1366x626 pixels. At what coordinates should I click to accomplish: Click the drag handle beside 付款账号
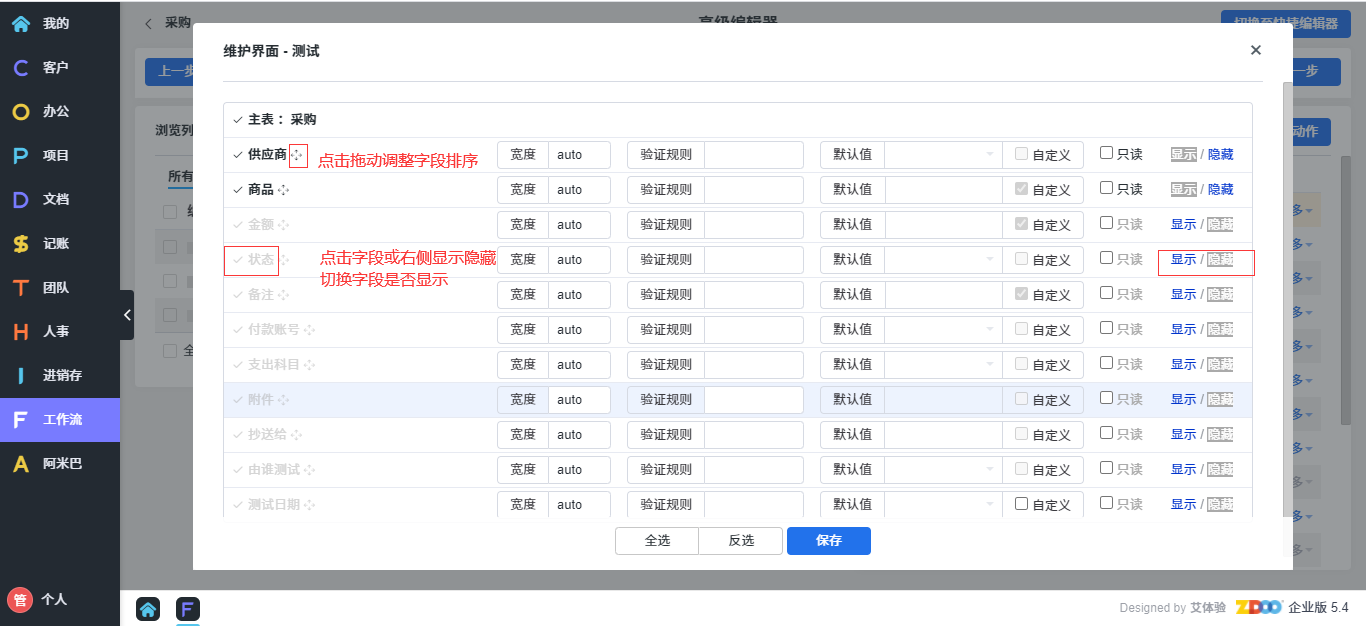pos(309,330)
